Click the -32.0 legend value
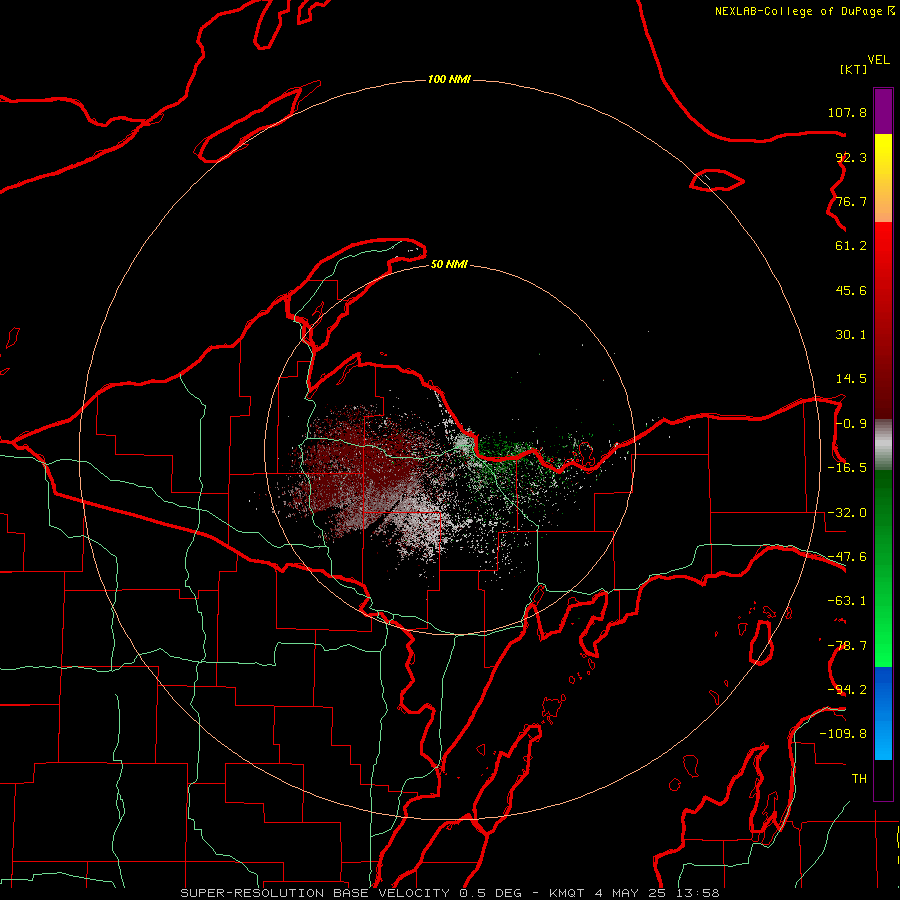Viewport: 900px width, 900px height. click(x=847, y=513)
